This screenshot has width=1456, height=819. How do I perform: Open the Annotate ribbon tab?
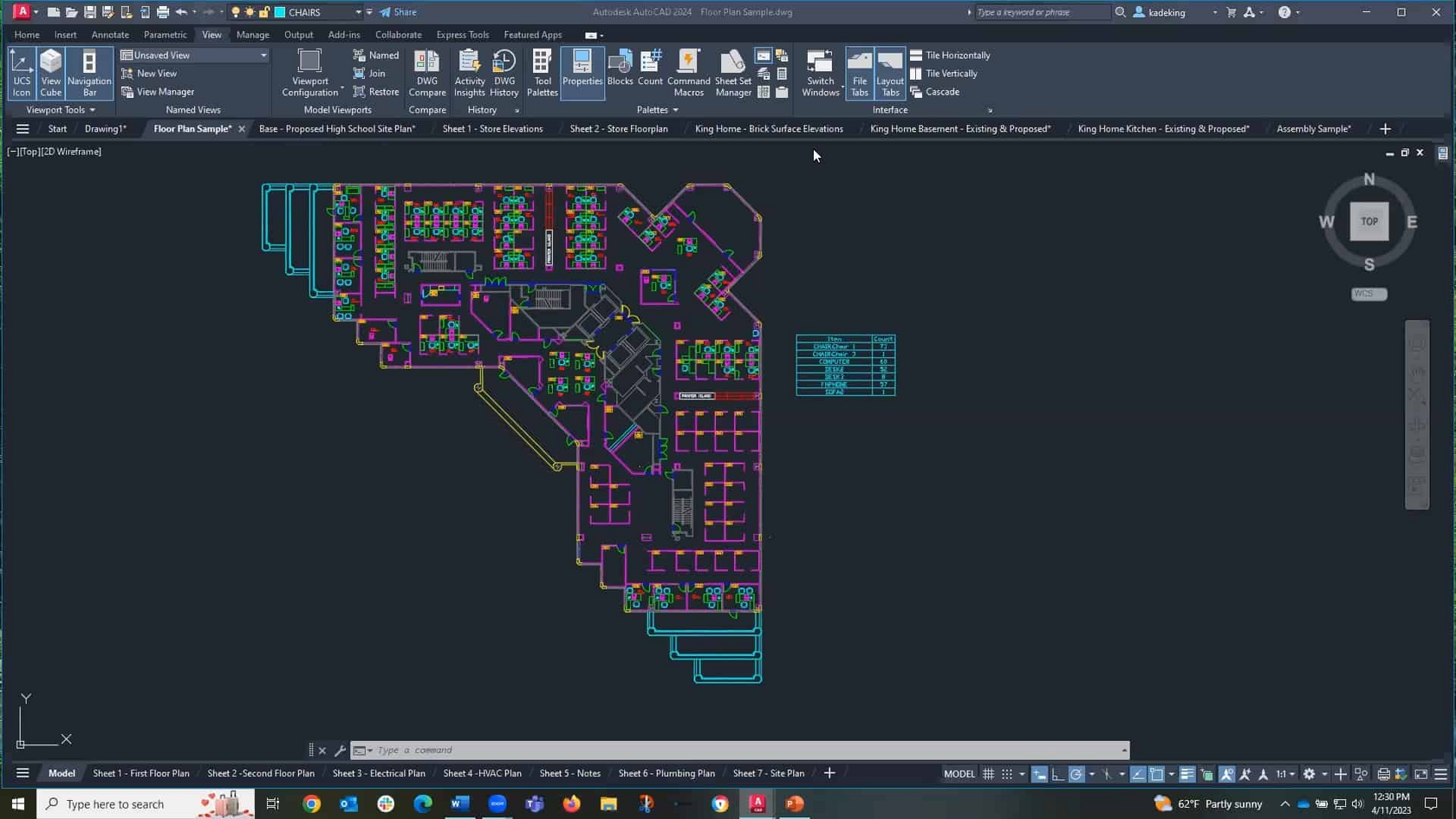pos(110,35)
